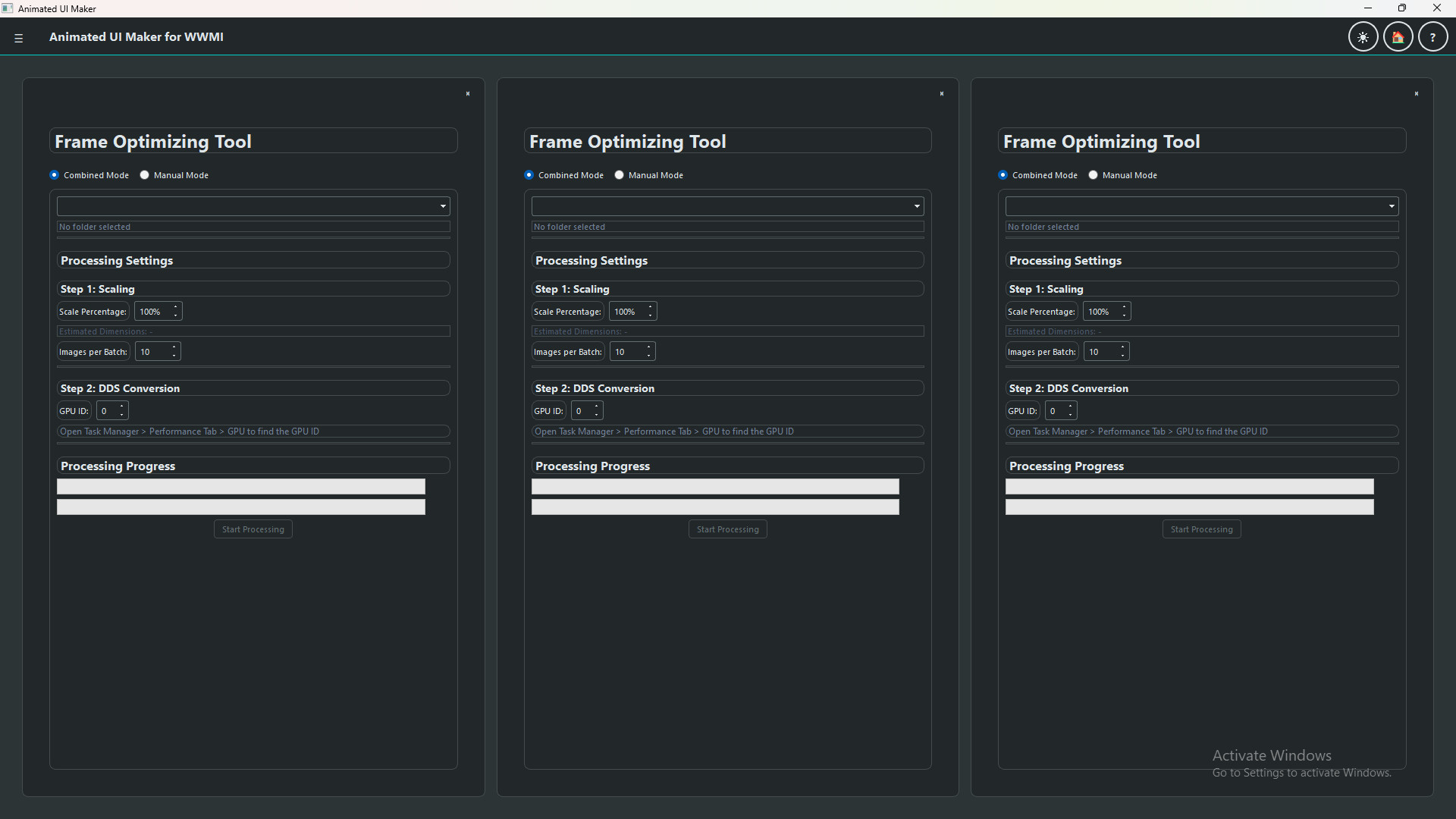This screenshot has height=819, width=1456.
Task: Select Combined Mode in the right panel
Action: 1003,175
